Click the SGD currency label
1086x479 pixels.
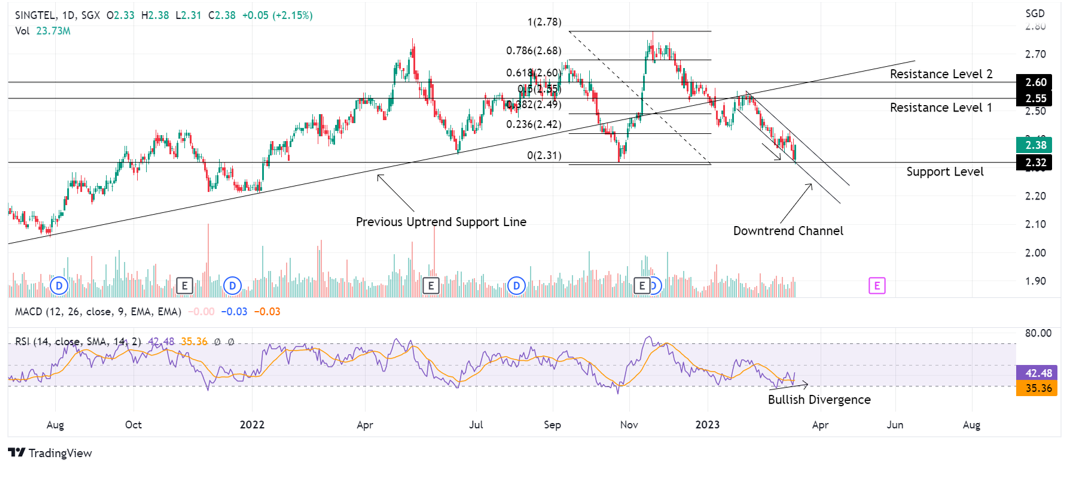pos(1033,14)
